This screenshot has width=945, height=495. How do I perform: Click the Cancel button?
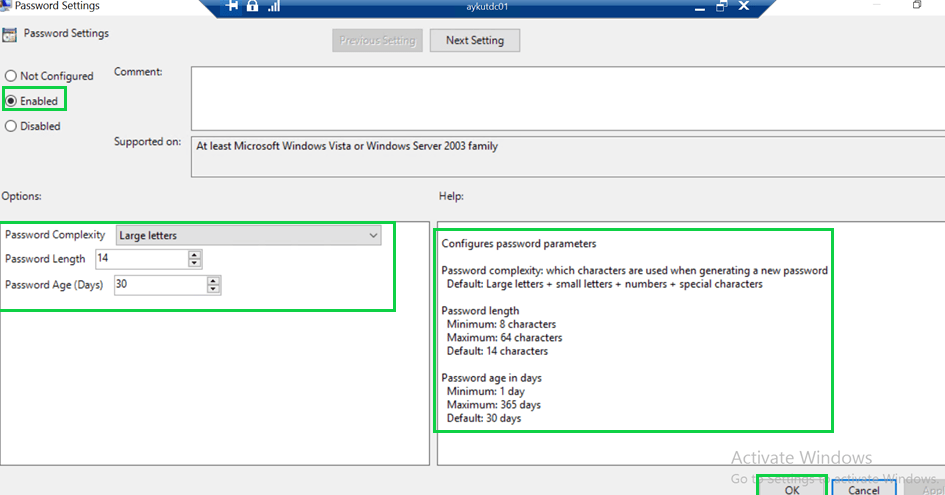(x=863, y=489)
